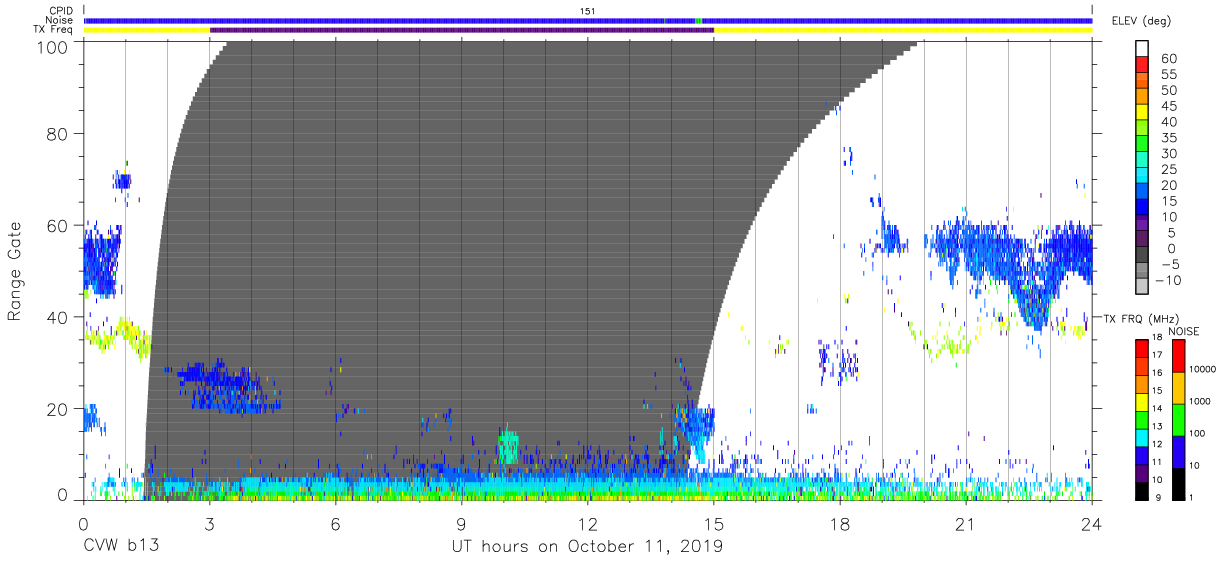Click the small green spot on the Noise bar
The width and height of the screenshot is (1228, 567).
point(698,20)
